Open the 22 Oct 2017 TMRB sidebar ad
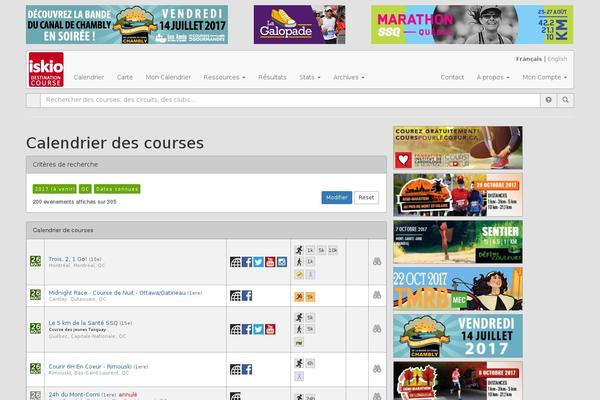600x400 pixels. (x=458, y=289)
